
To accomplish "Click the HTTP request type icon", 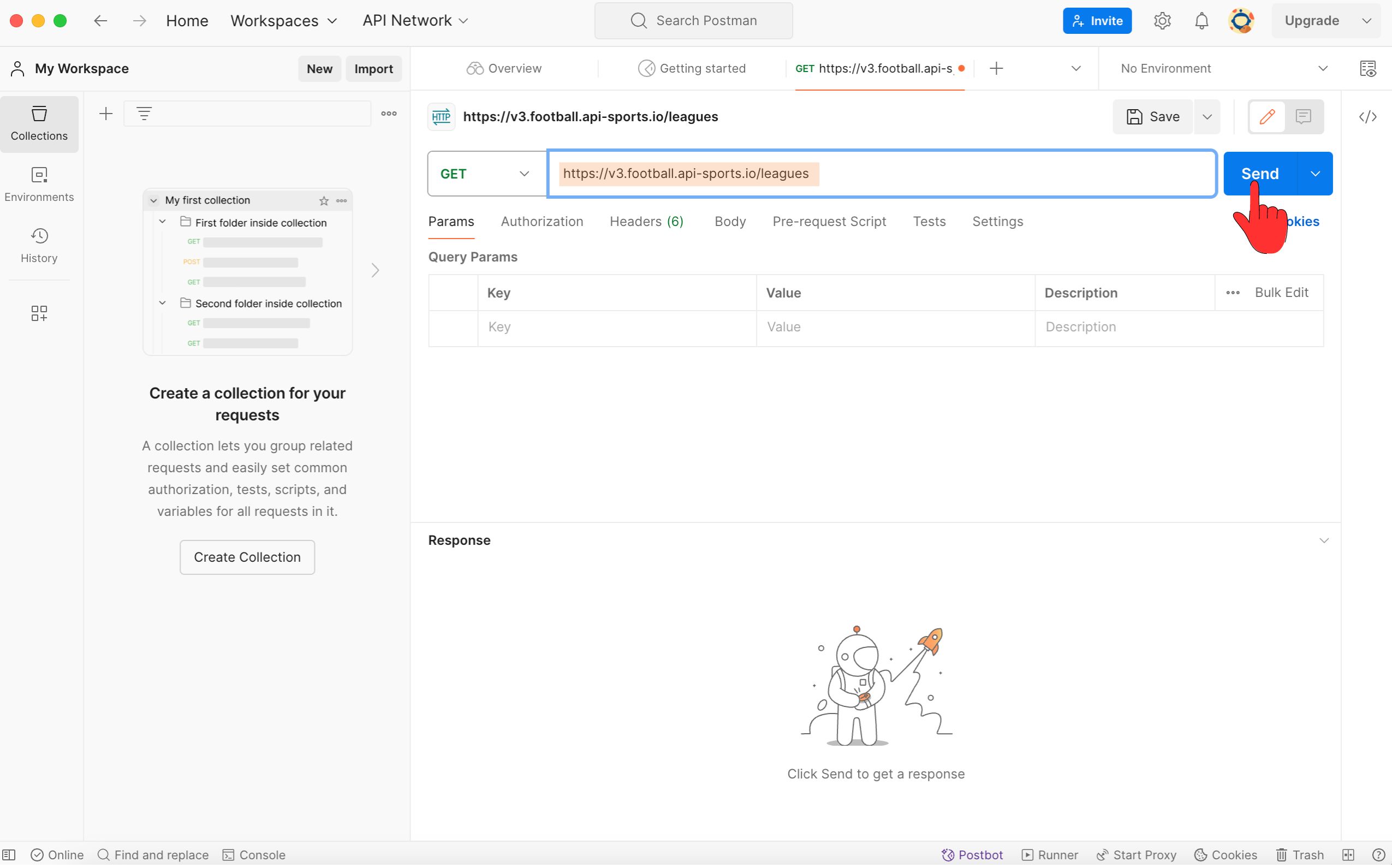I will pyautogui.click(x=441, y=116).
